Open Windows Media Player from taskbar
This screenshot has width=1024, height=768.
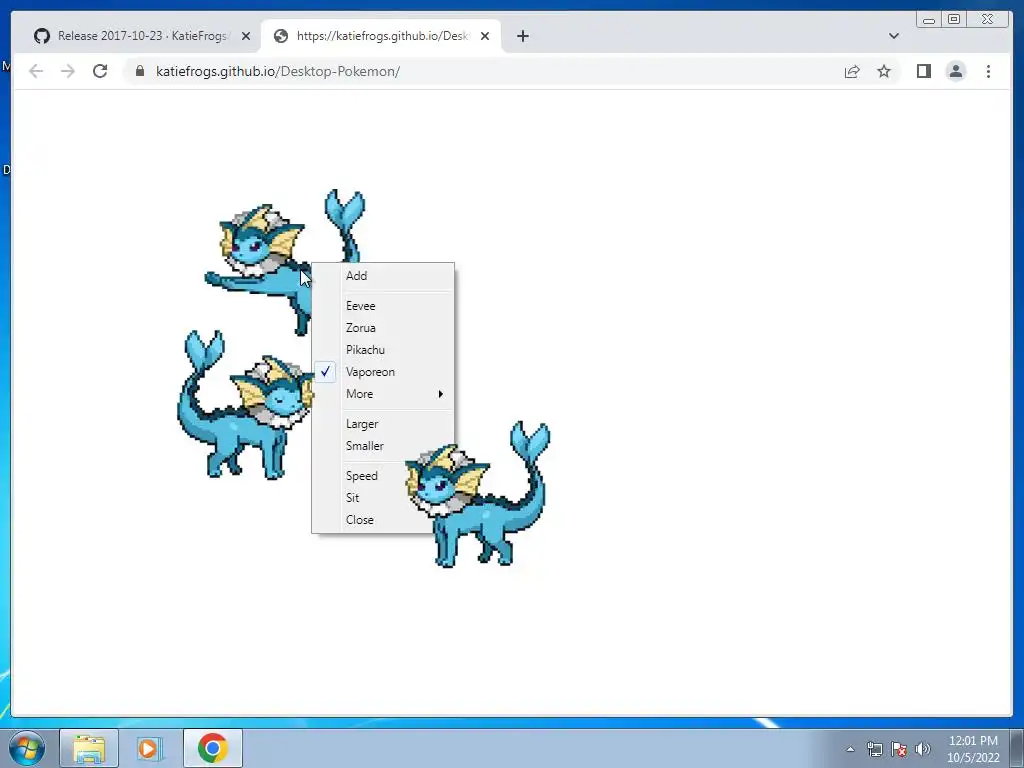coord(148,748)
